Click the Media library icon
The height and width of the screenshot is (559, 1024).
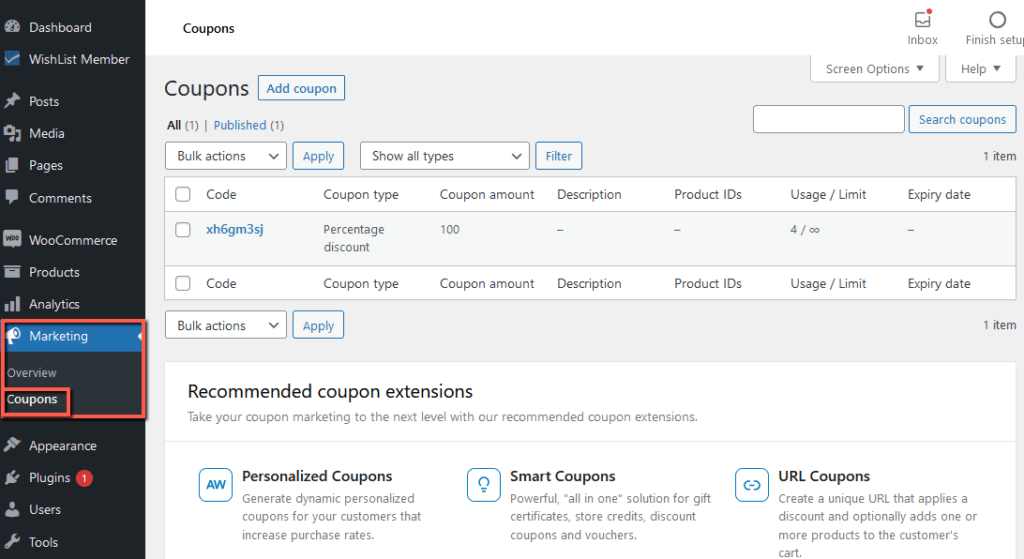[x=12, y=133]
